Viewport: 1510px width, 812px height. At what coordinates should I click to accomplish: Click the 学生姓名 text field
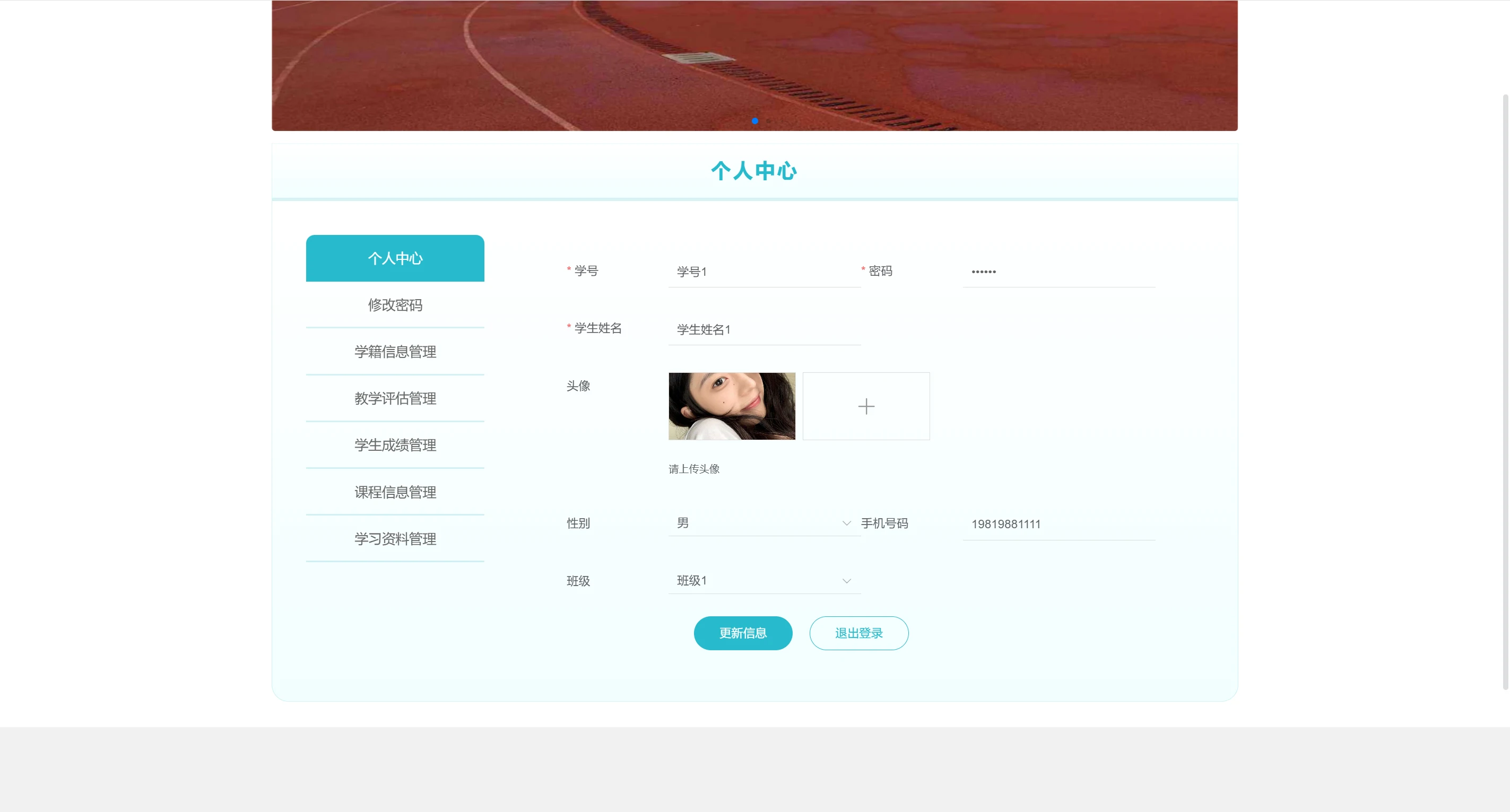click(764, 329)
